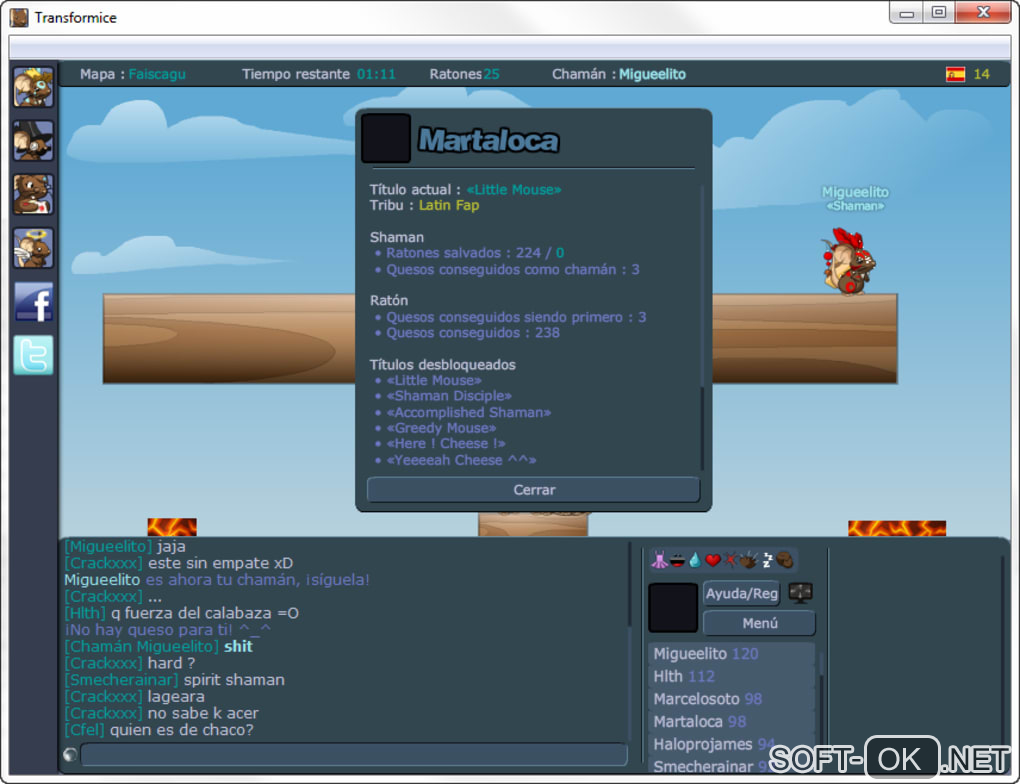
Task: Click the zzz sleep emote
Action: (x=767, y=560)
